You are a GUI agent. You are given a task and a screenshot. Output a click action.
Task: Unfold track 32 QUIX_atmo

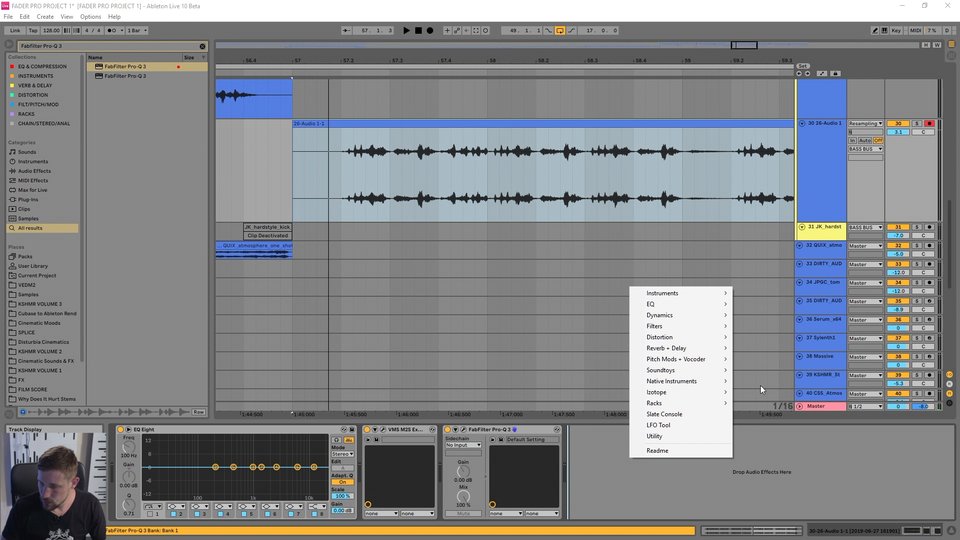pos(799,246)
